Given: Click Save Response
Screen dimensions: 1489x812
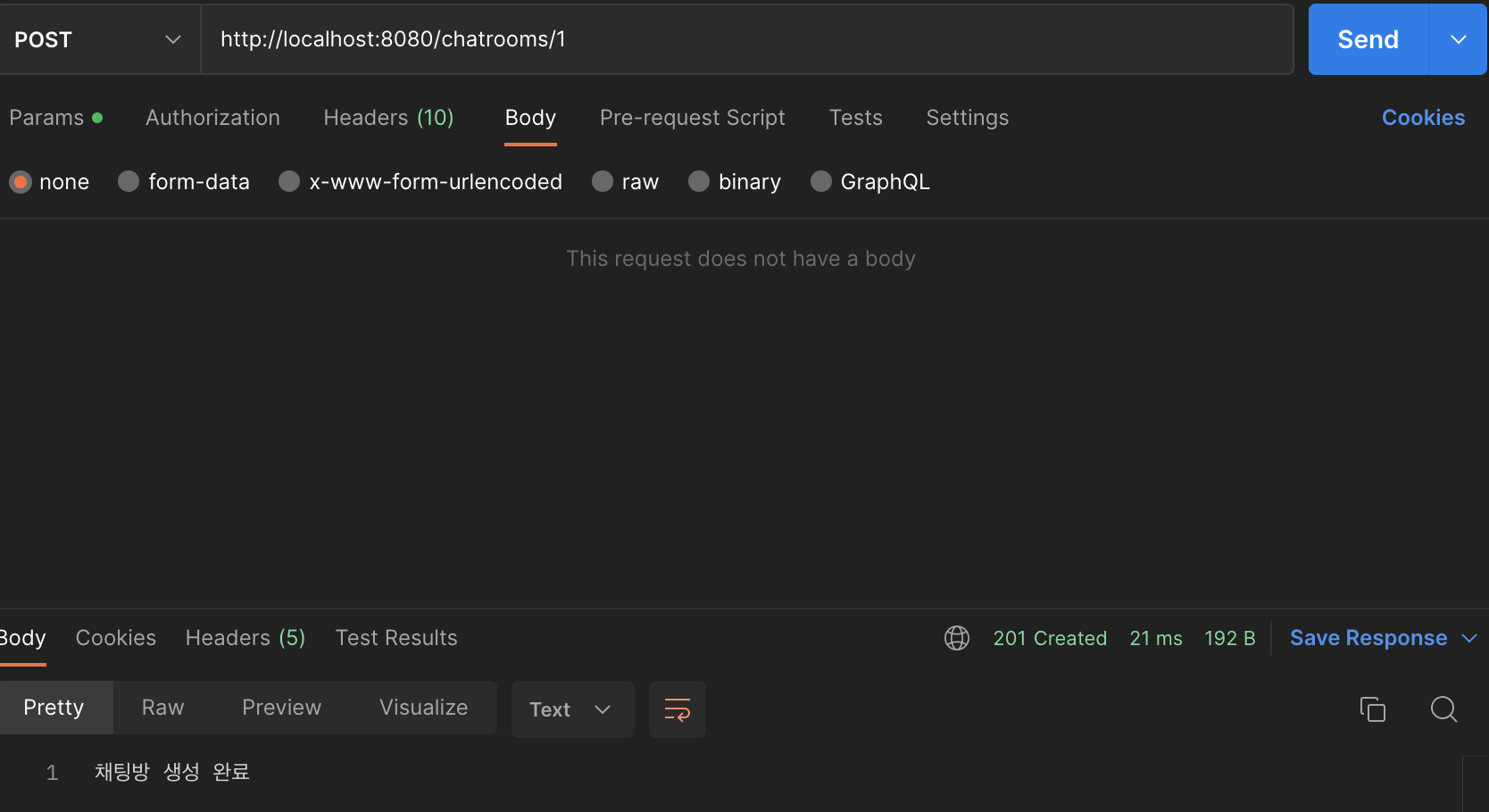Looking at the screenshot, I should tap(1368, 638).
